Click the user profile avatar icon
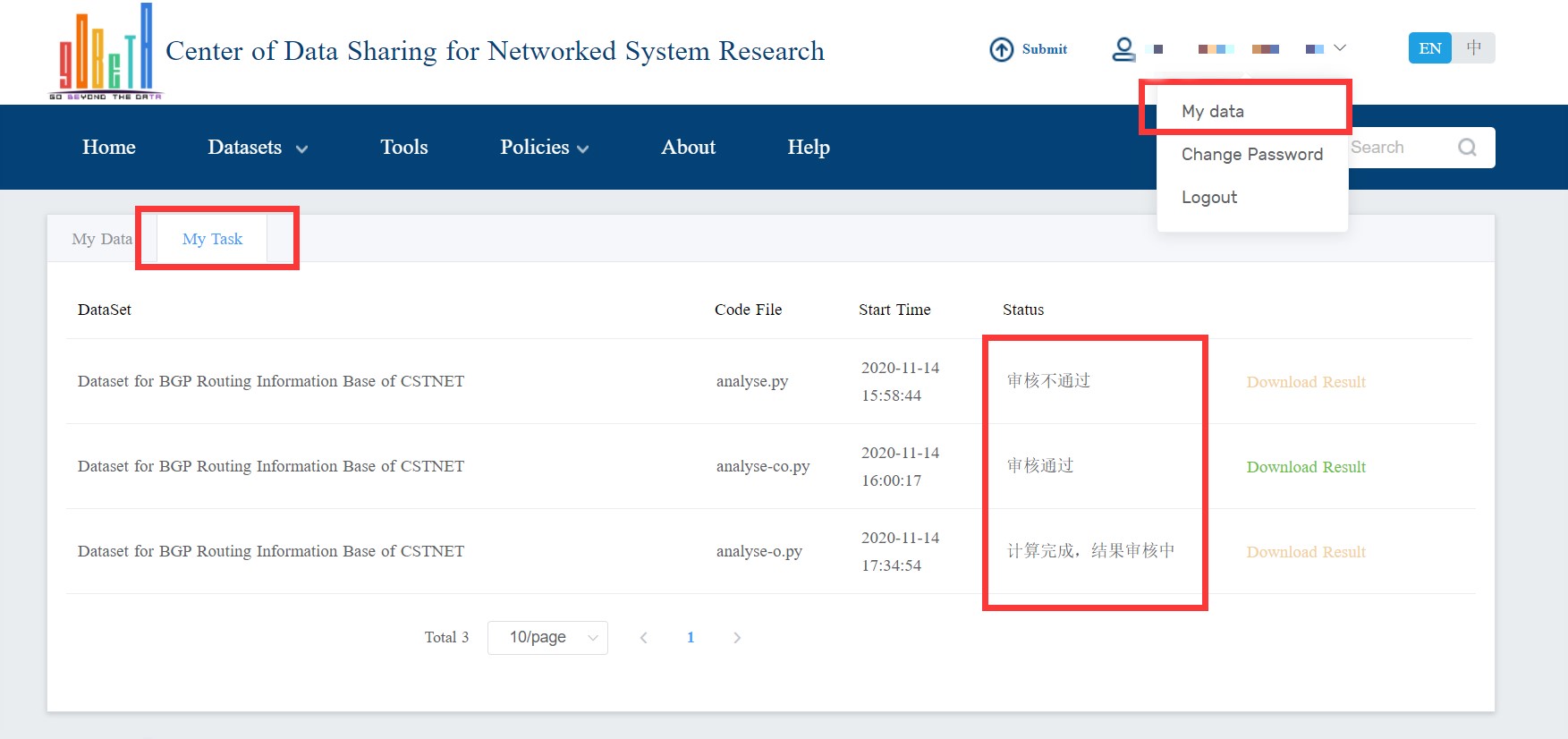The width and height of the screenshot is (1568, 739). tap(1123, 49)
